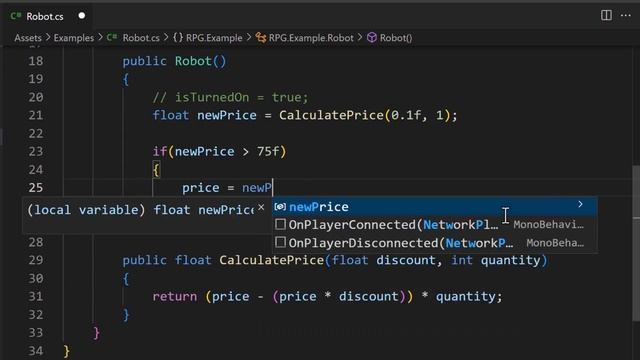The height and width of the screenshot is (360, 640).
Task: Click the class icon in the breadcrumb
Action: point(261,38)
